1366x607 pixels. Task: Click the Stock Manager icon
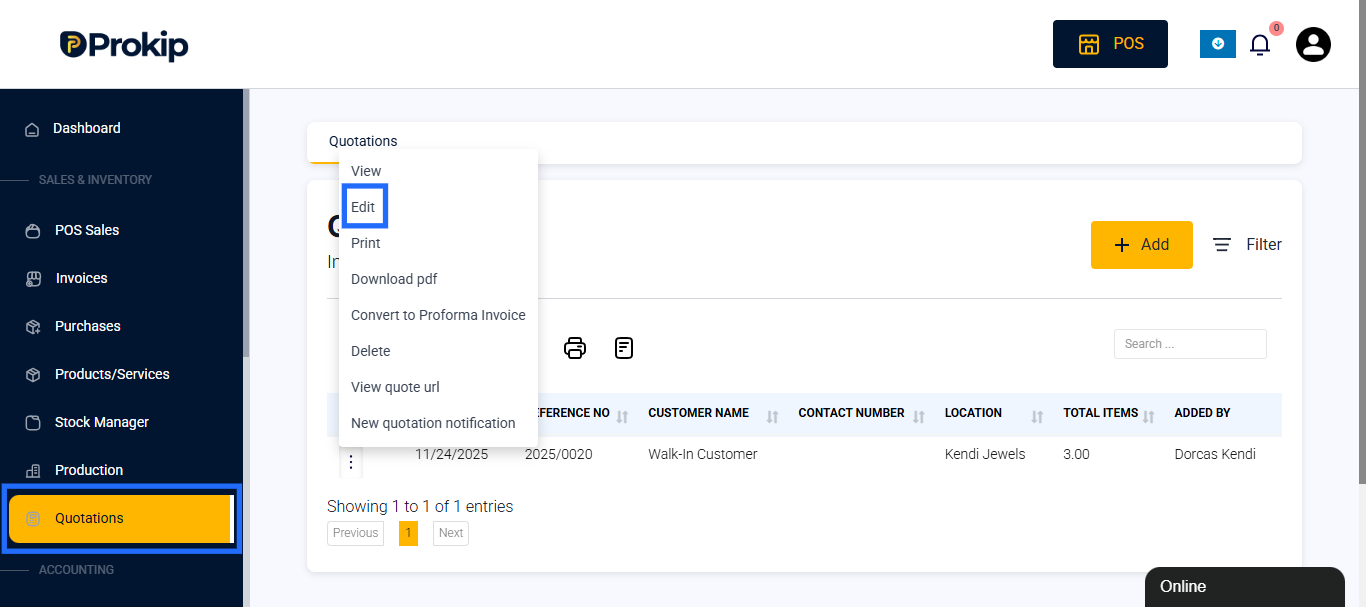click(33, 423)
